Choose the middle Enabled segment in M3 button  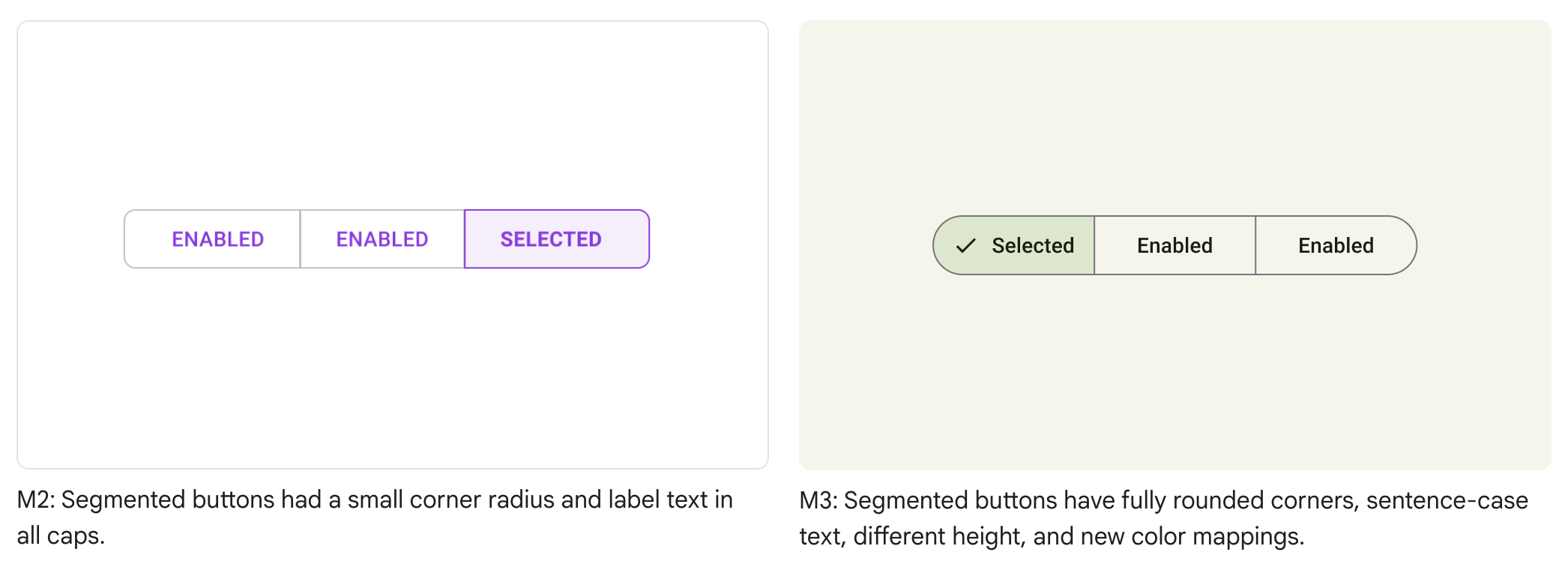point(1175,245)
